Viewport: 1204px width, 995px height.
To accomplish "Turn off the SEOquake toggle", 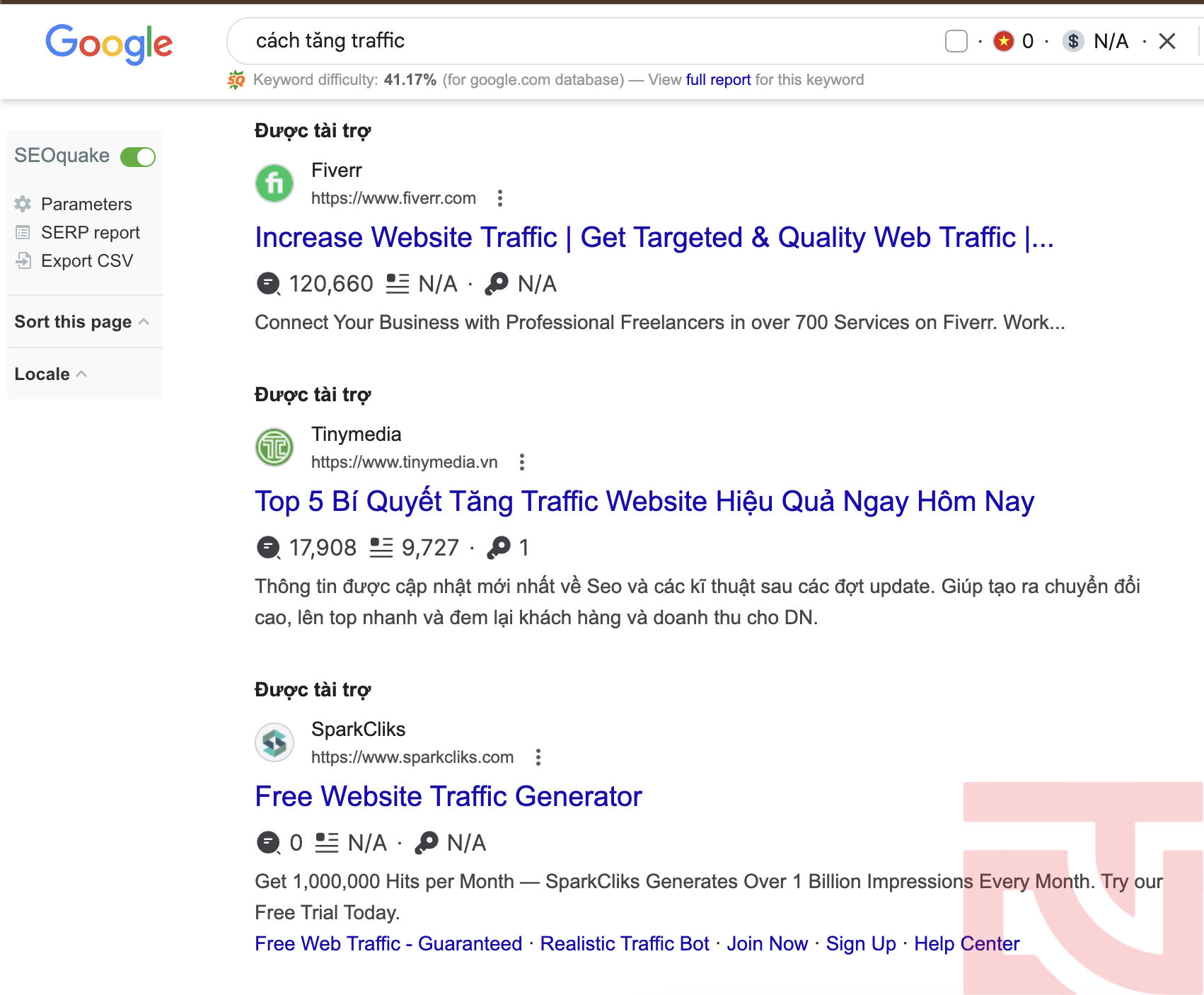I will [x=138, y=156].
